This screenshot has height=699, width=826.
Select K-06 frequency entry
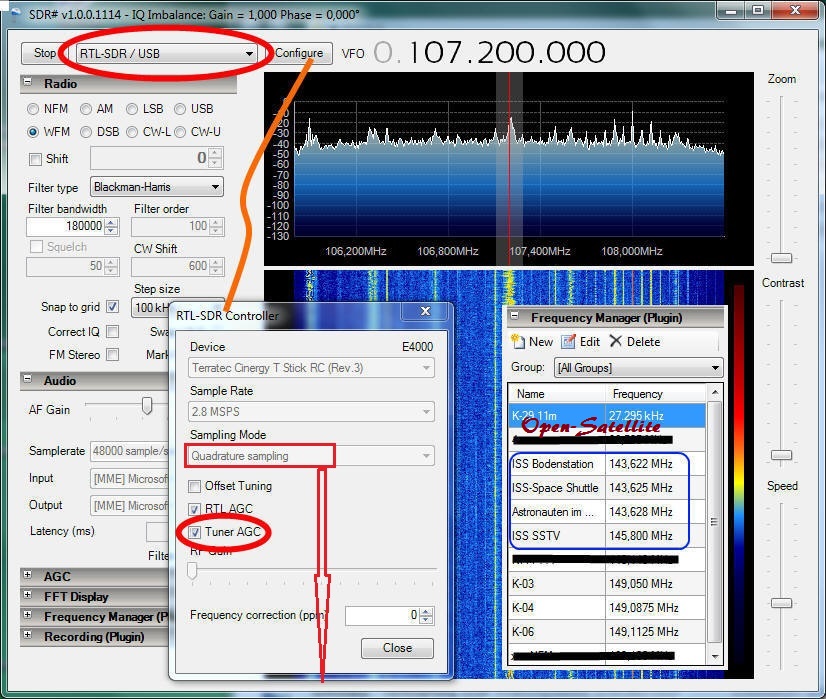tap(607, 632)
